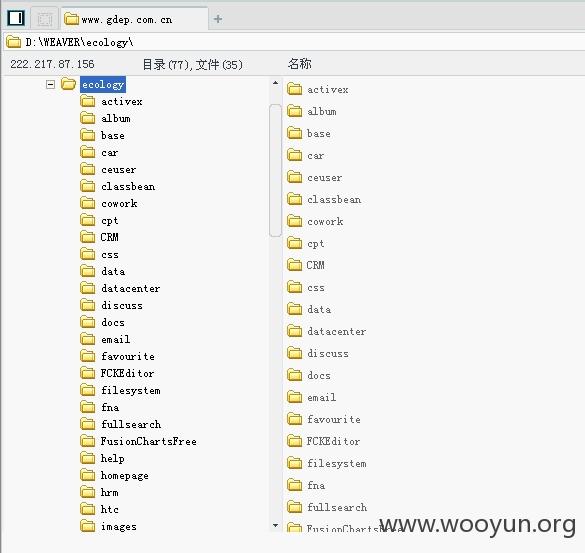Click the activex folder icon in tree

(x=88, y=101)
